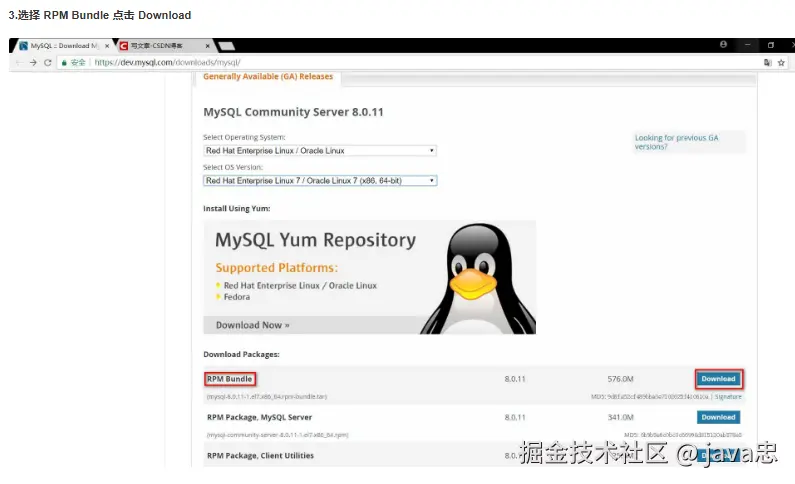Minimize the browser window
Screen dimensions: 795x484
[x=747, y=45]
